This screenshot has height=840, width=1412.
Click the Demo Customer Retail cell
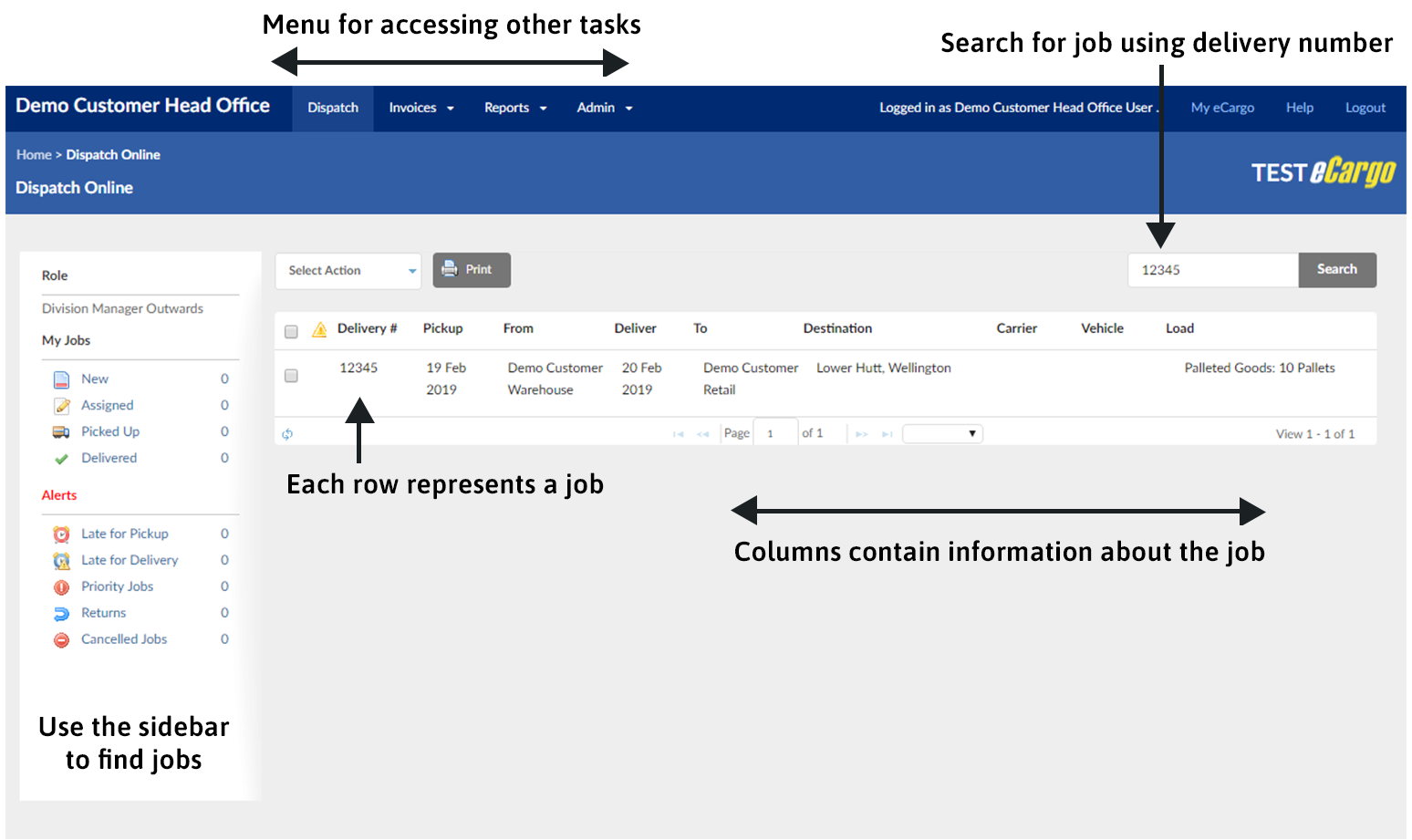click(751, 379)
